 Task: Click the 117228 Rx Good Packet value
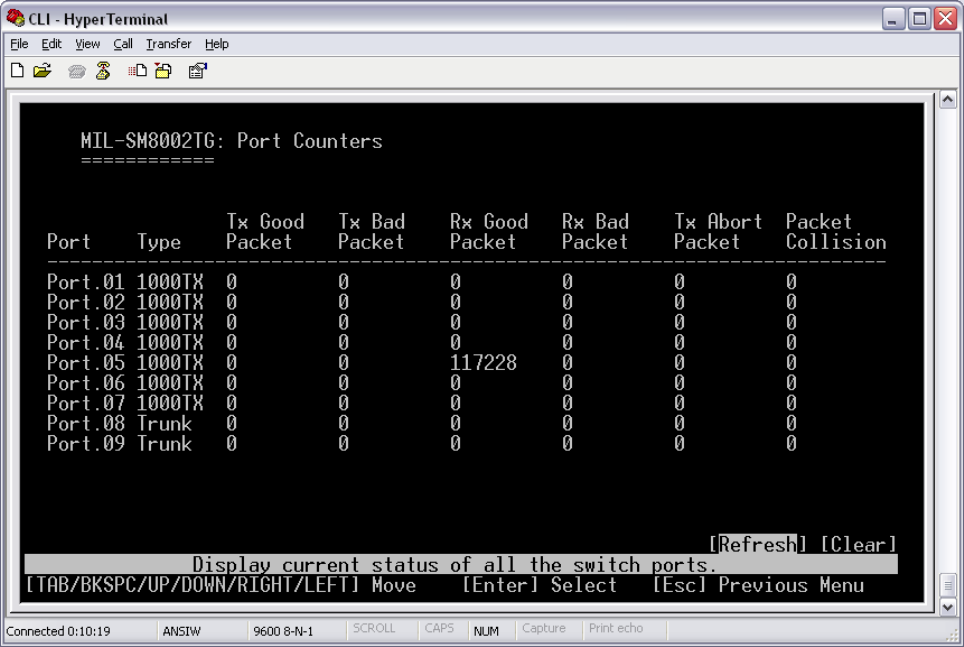click(483, 362)
